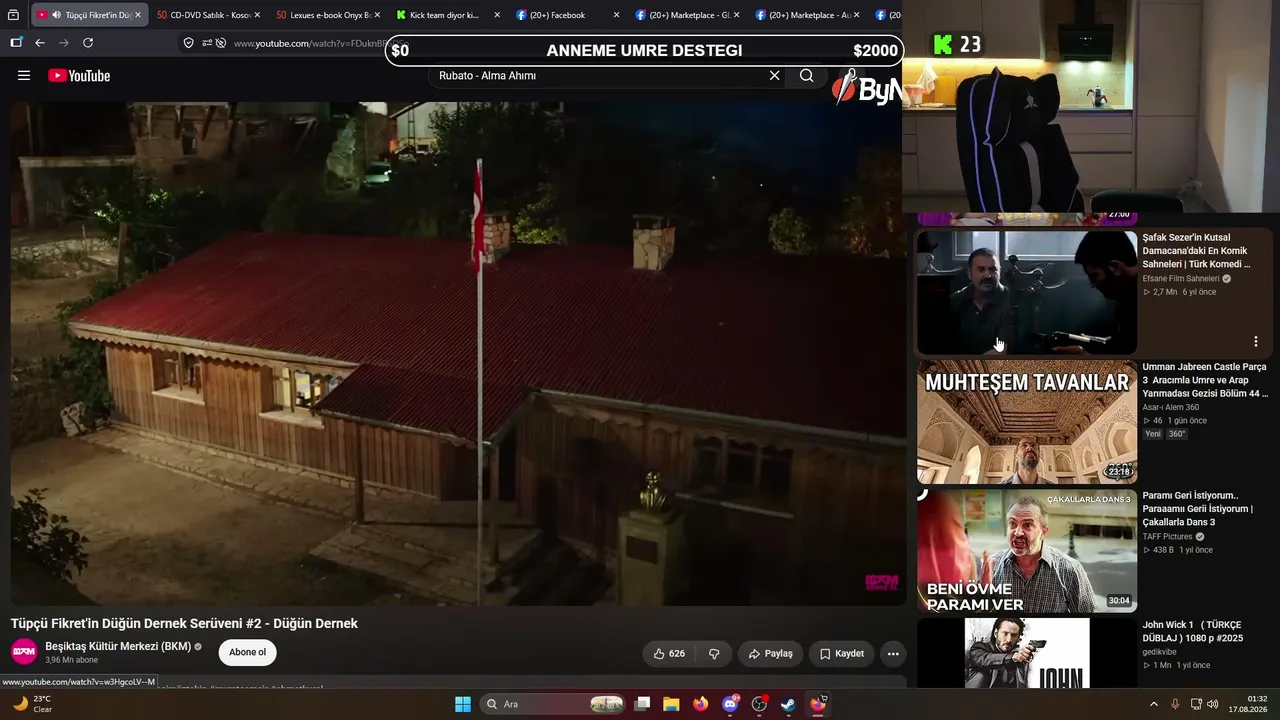The width and height of the screenshot is (1280, 720).
Task: Subscribe with the Abone ol button
Action: (247, 653)
